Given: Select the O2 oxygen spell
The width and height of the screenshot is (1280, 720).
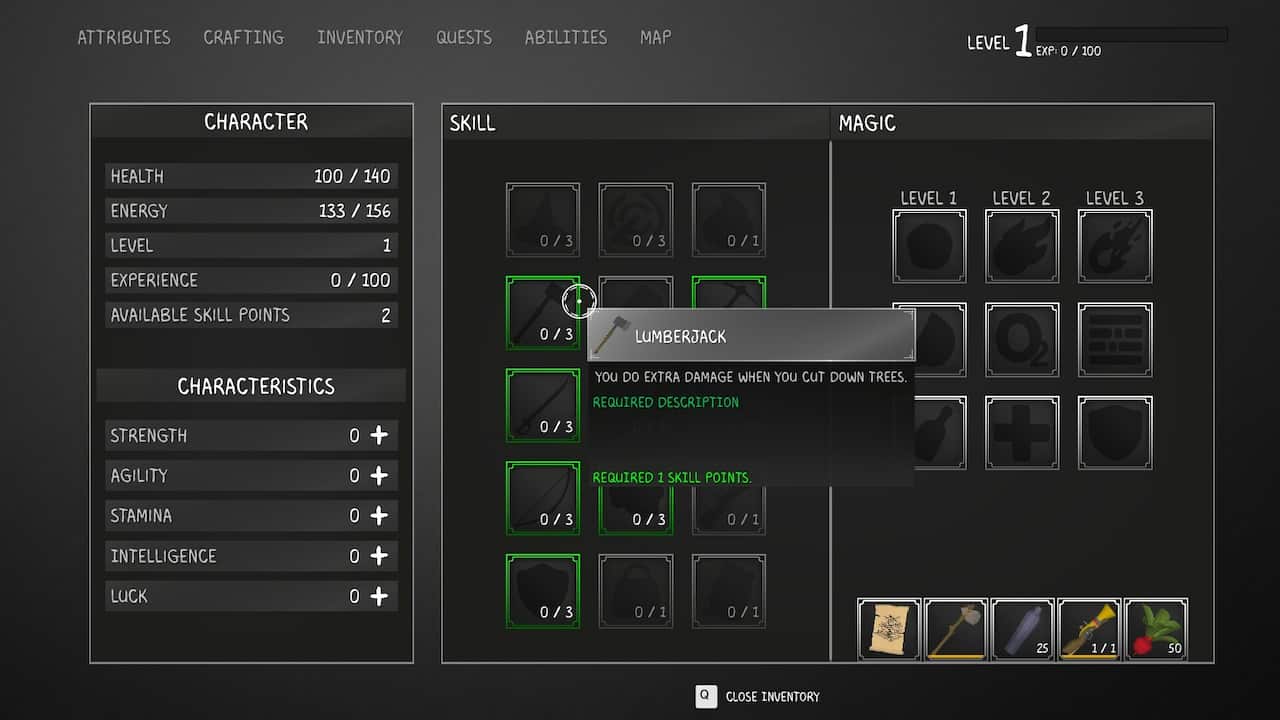Looking at the screenshot, I should 1022,340.
